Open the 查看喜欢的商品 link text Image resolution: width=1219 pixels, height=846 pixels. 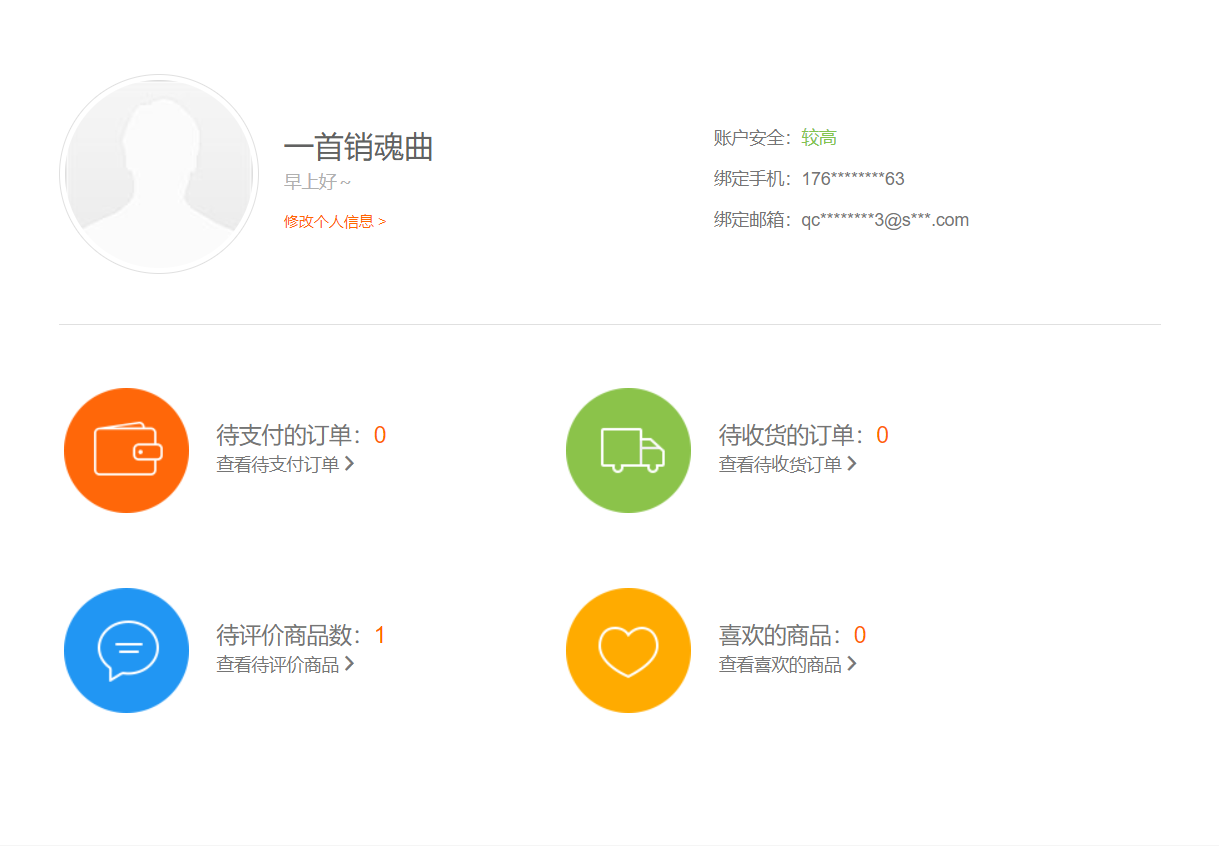coord(780,665)
